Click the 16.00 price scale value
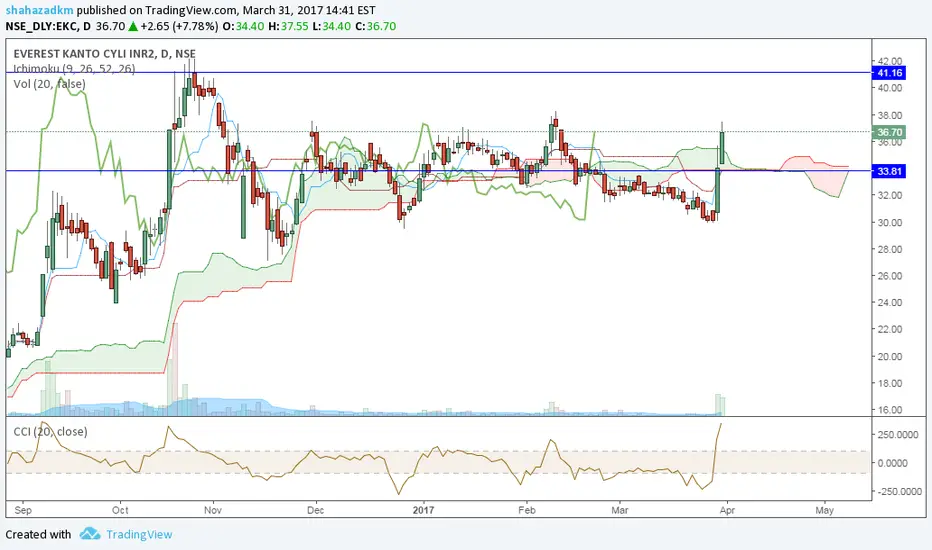 [x=890, y=410]
